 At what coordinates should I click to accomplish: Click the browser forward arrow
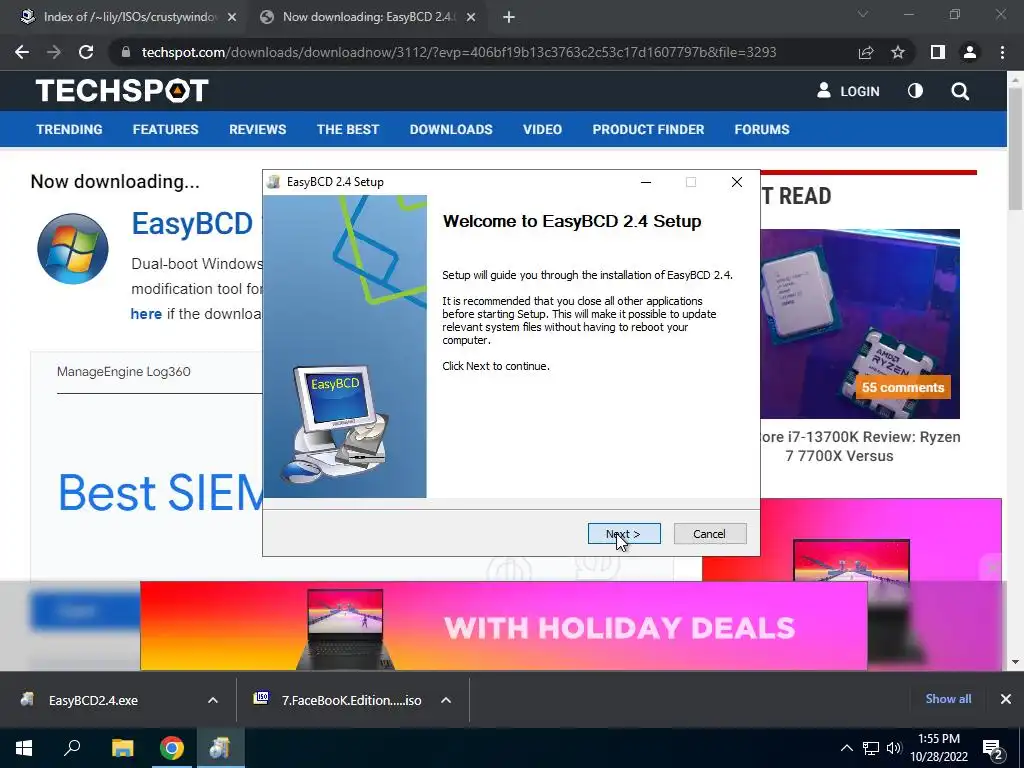[x=54, y=52]
